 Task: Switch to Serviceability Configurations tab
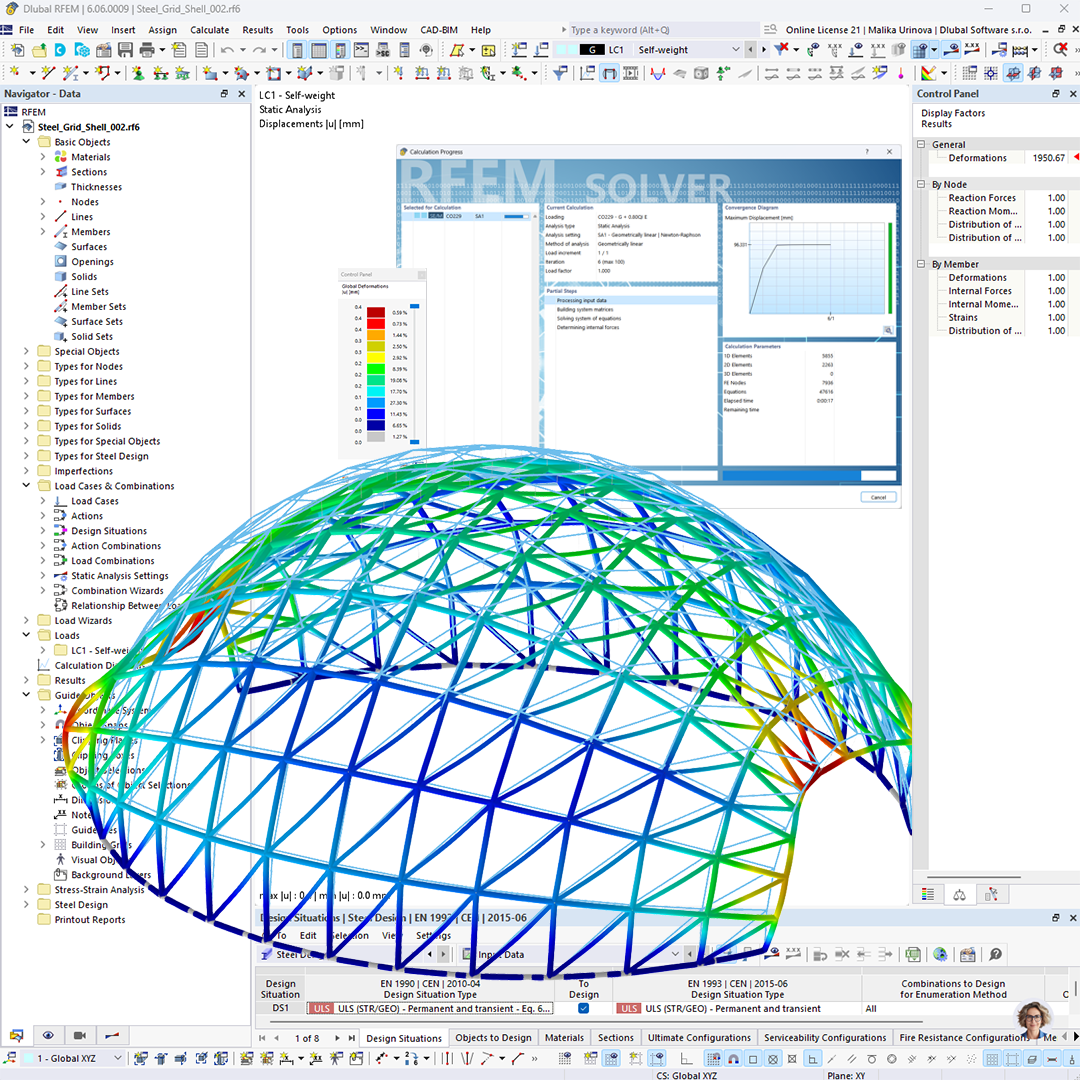(825, 1037)
